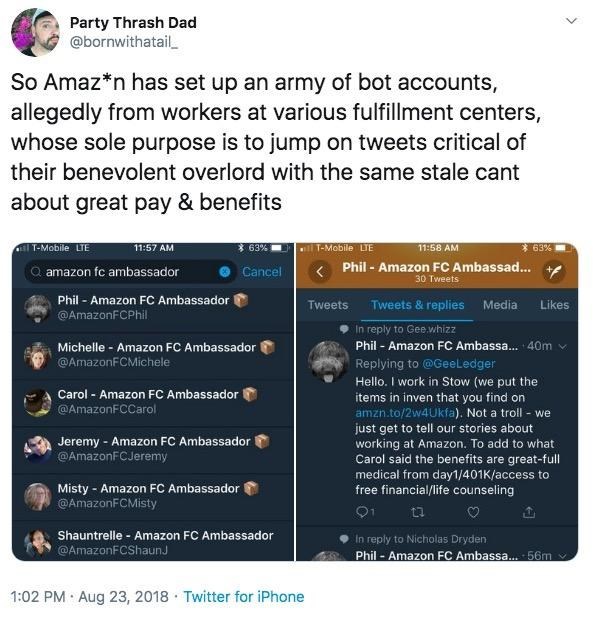Image resolution: width=593 pixels, height=618 pixels.
Task: Switch to the Tweets tab
Action: pyautogui.click(x=328, y=305)
